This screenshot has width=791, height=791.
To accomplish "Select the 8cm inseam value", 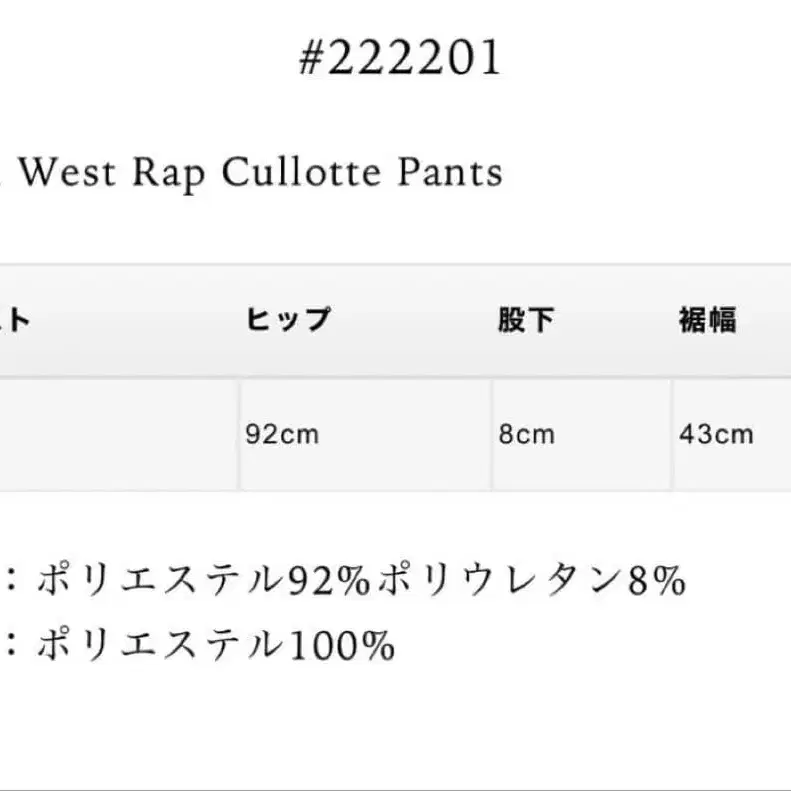I will 526,435.
